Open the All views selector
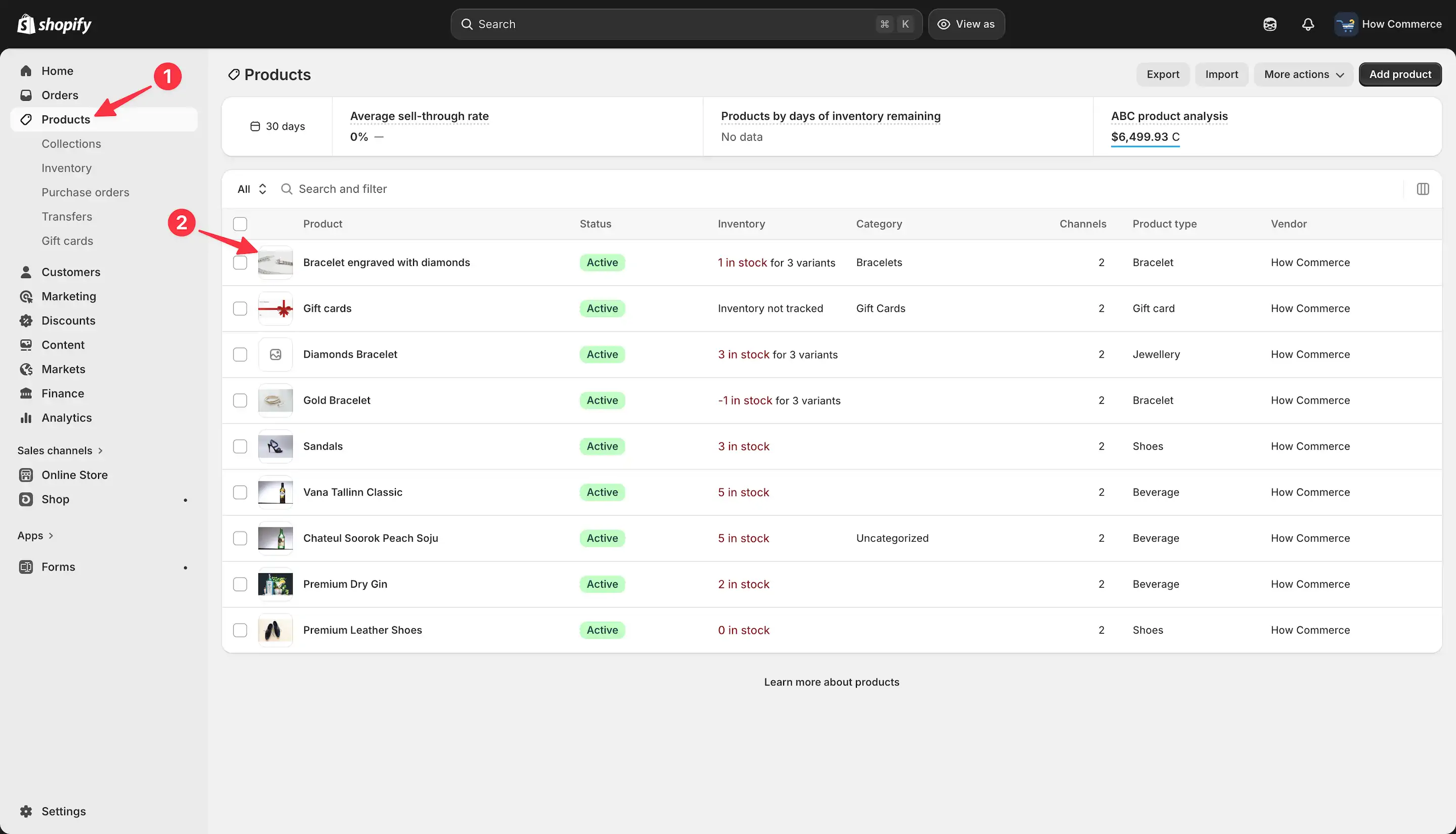1456x834 pixels. 252,189
